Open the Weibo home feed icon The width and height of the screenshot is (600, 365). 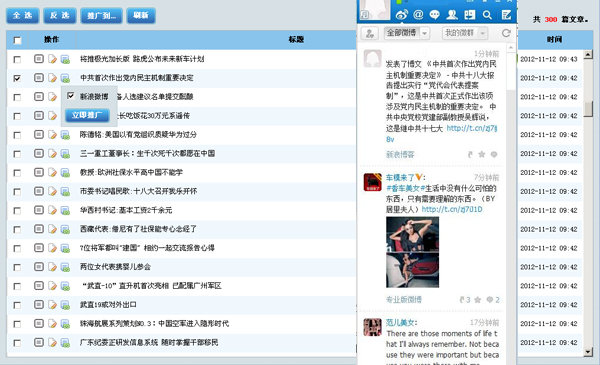401,15
